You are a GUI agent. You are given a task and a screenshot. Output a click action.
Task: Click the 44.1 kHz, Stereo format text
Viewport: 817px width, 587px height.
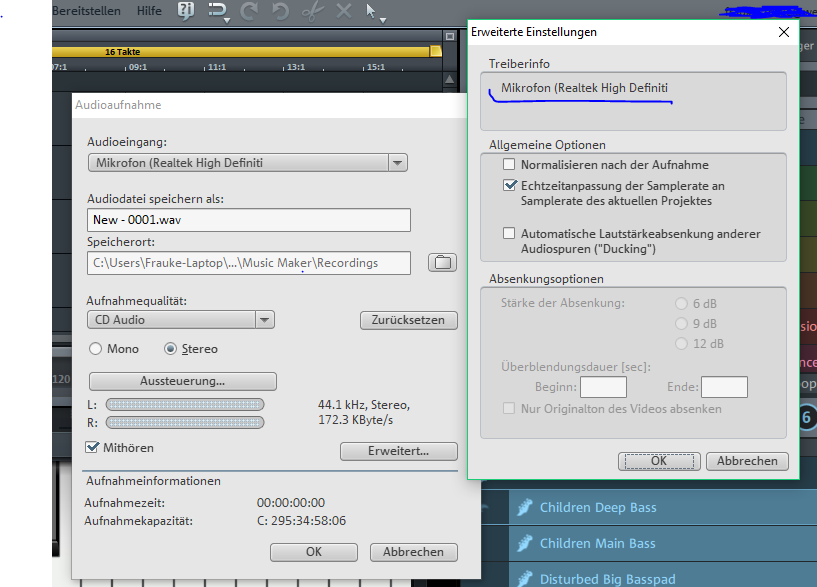[364, 405]
